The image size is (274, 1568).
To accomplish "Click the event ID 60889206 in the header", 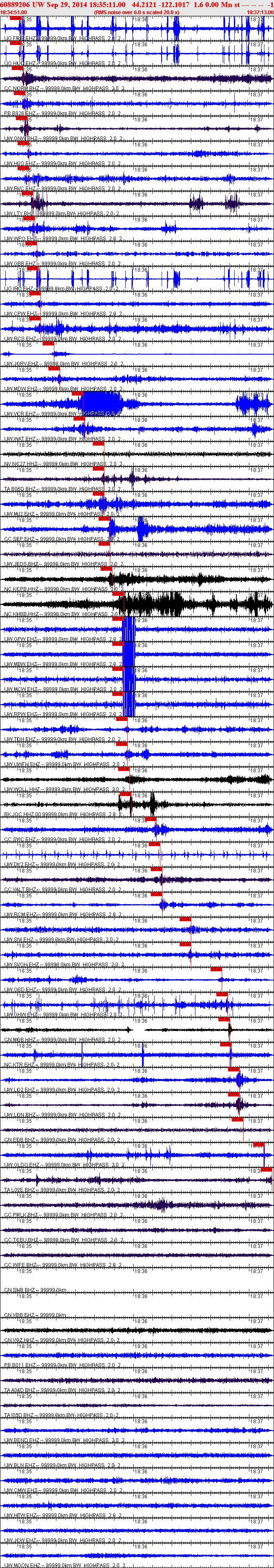I will [15, 4].
